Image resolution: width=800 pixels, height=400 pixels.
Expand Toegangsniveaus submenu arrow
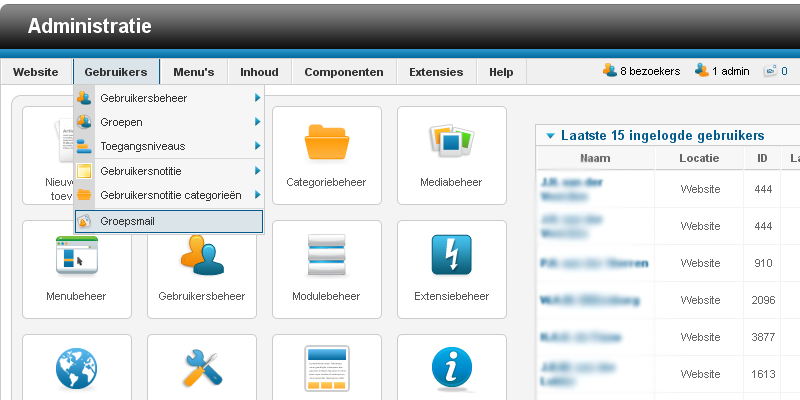tap(258, 146)
